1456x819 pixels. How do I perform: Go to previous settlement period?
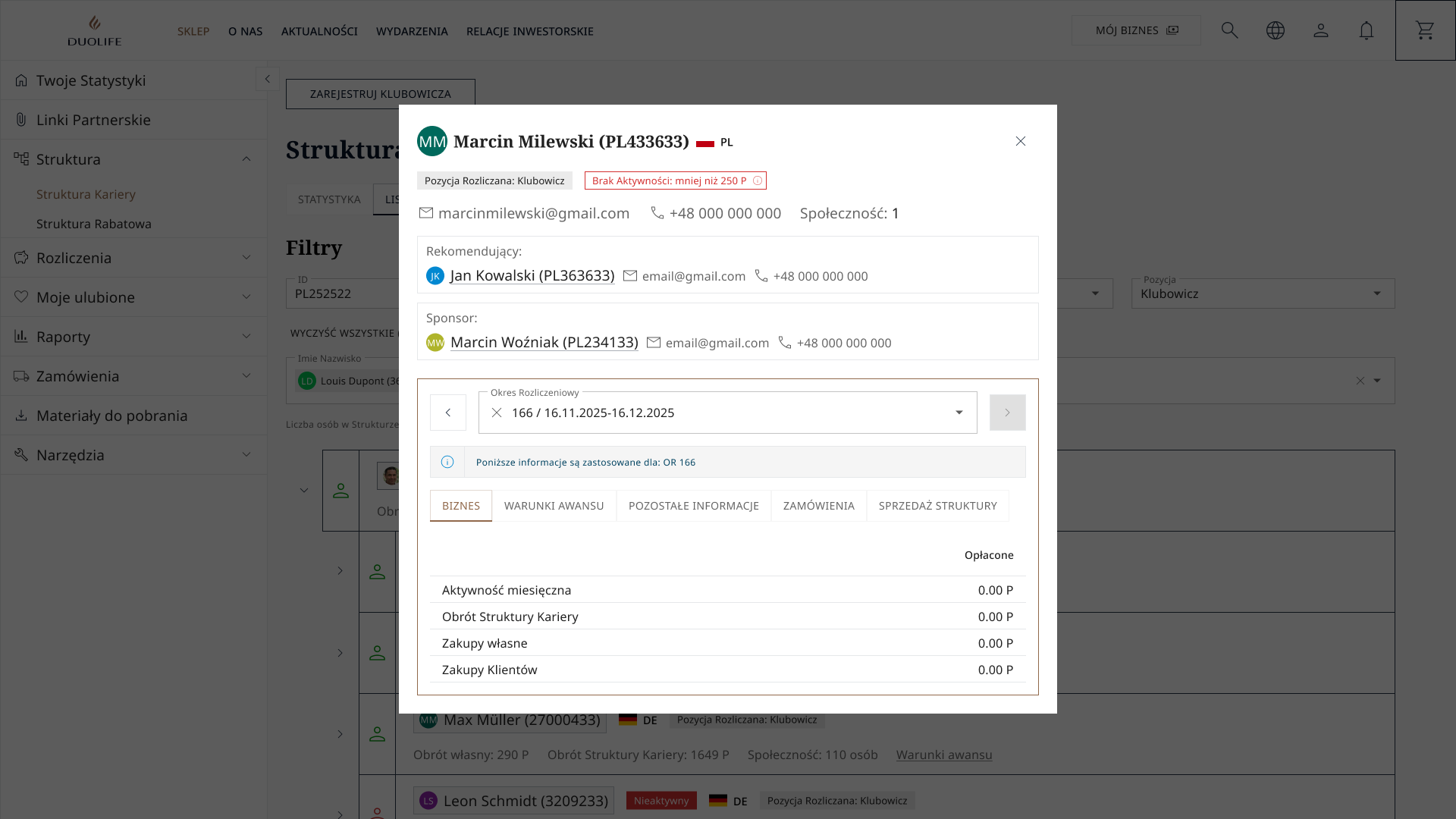coord(447,413)
